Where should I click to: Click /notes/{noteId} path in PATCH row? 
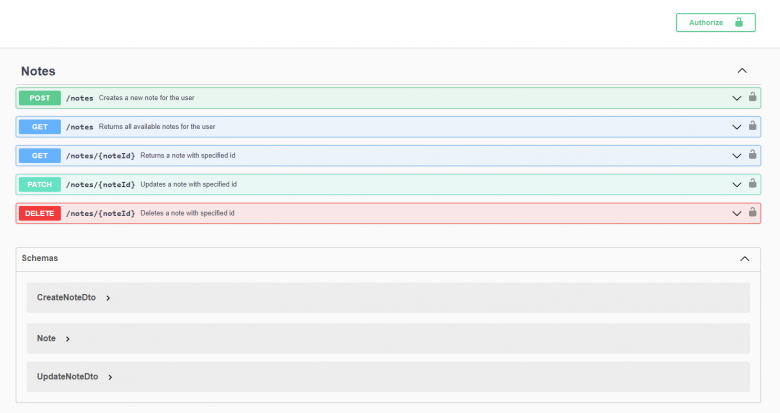click(100, 185)
